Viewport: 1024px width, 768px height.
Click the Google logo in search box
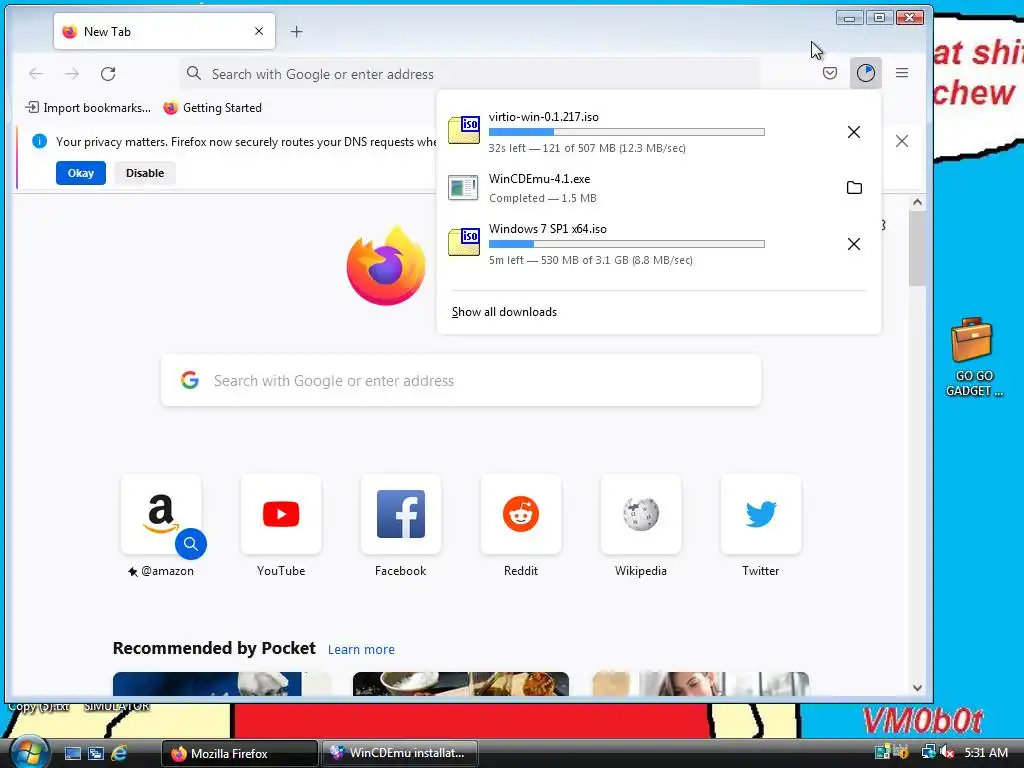click(190, 380)
